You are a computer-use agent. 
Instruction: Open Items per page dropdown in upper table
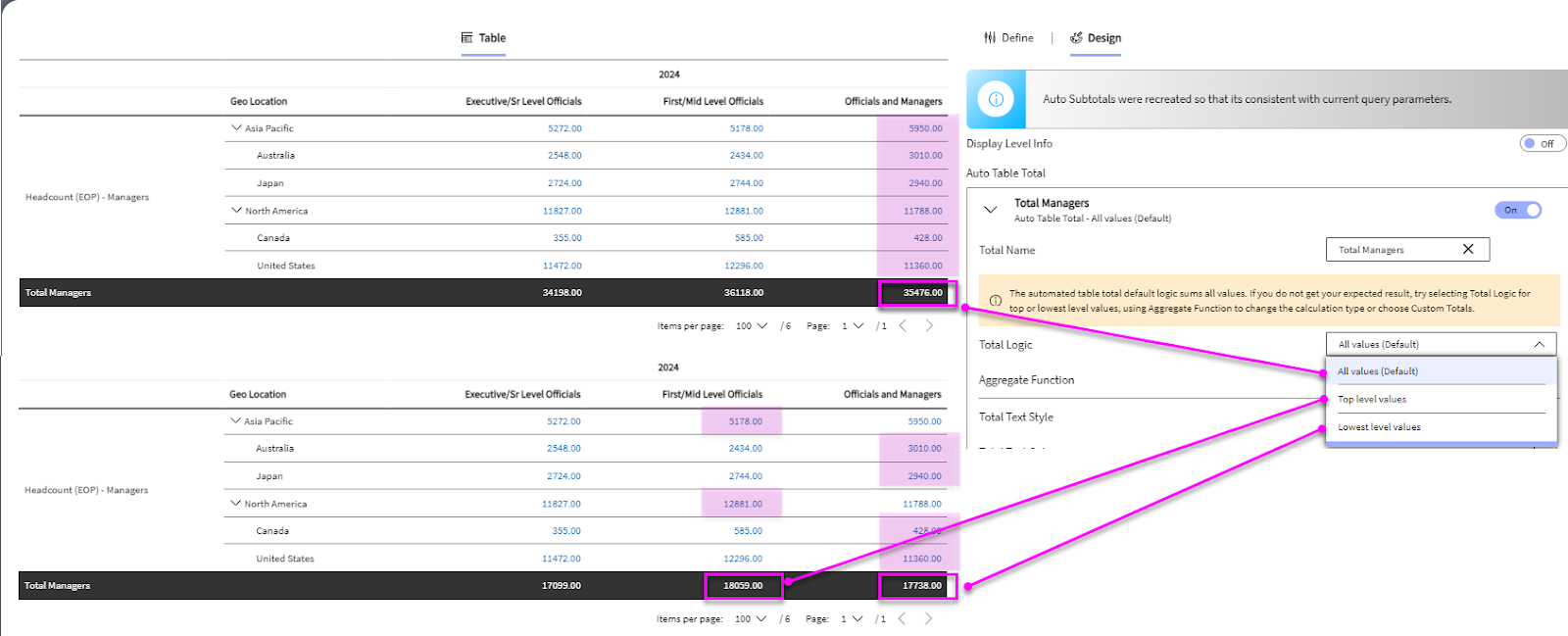(x=751, y=326)
